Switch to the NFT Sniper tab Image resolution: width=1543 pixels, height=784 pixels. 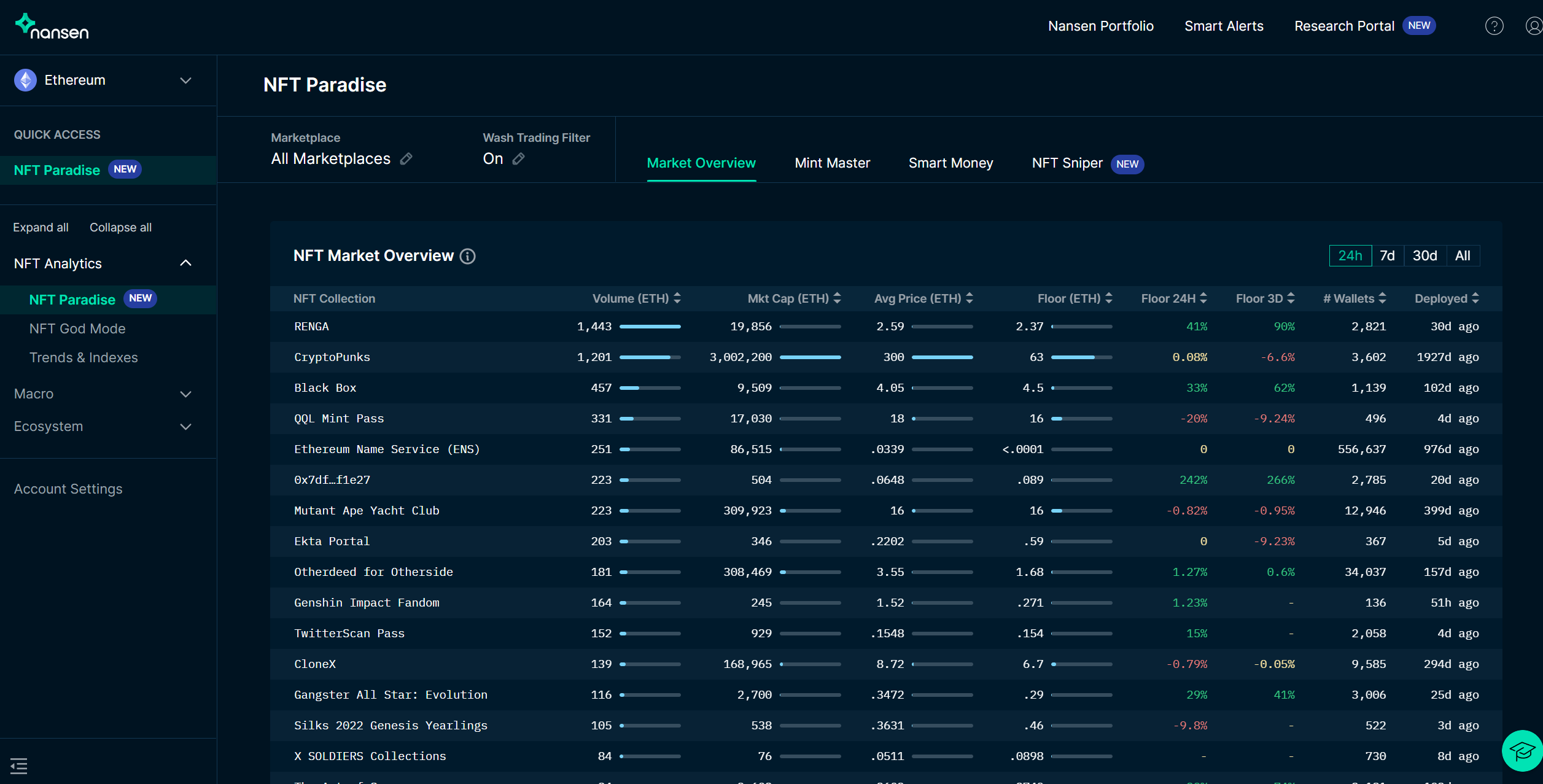click(1068, 163)
